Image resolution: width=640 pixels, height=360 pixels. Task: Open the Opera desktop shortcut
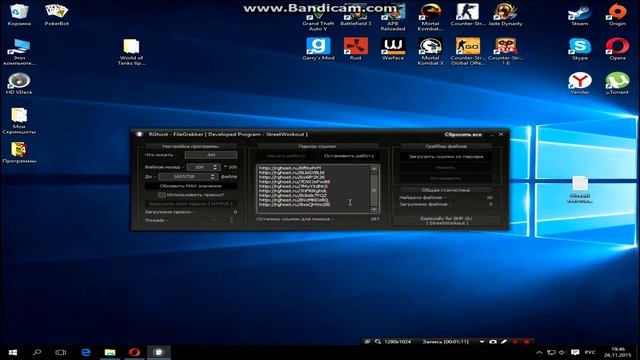[617, 49]
